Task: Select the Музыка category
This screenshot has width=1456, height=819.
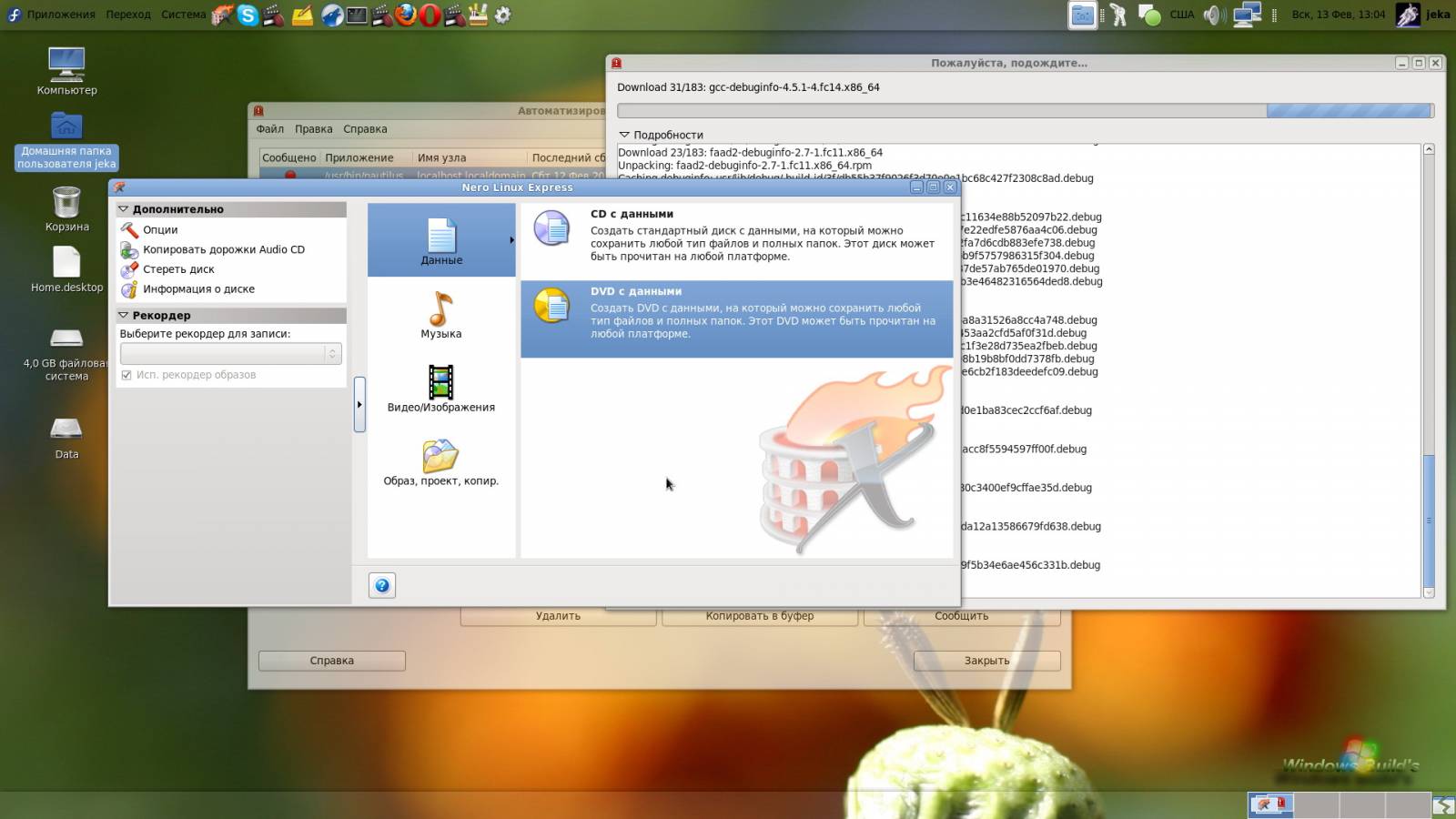Action: click(441, 314)
